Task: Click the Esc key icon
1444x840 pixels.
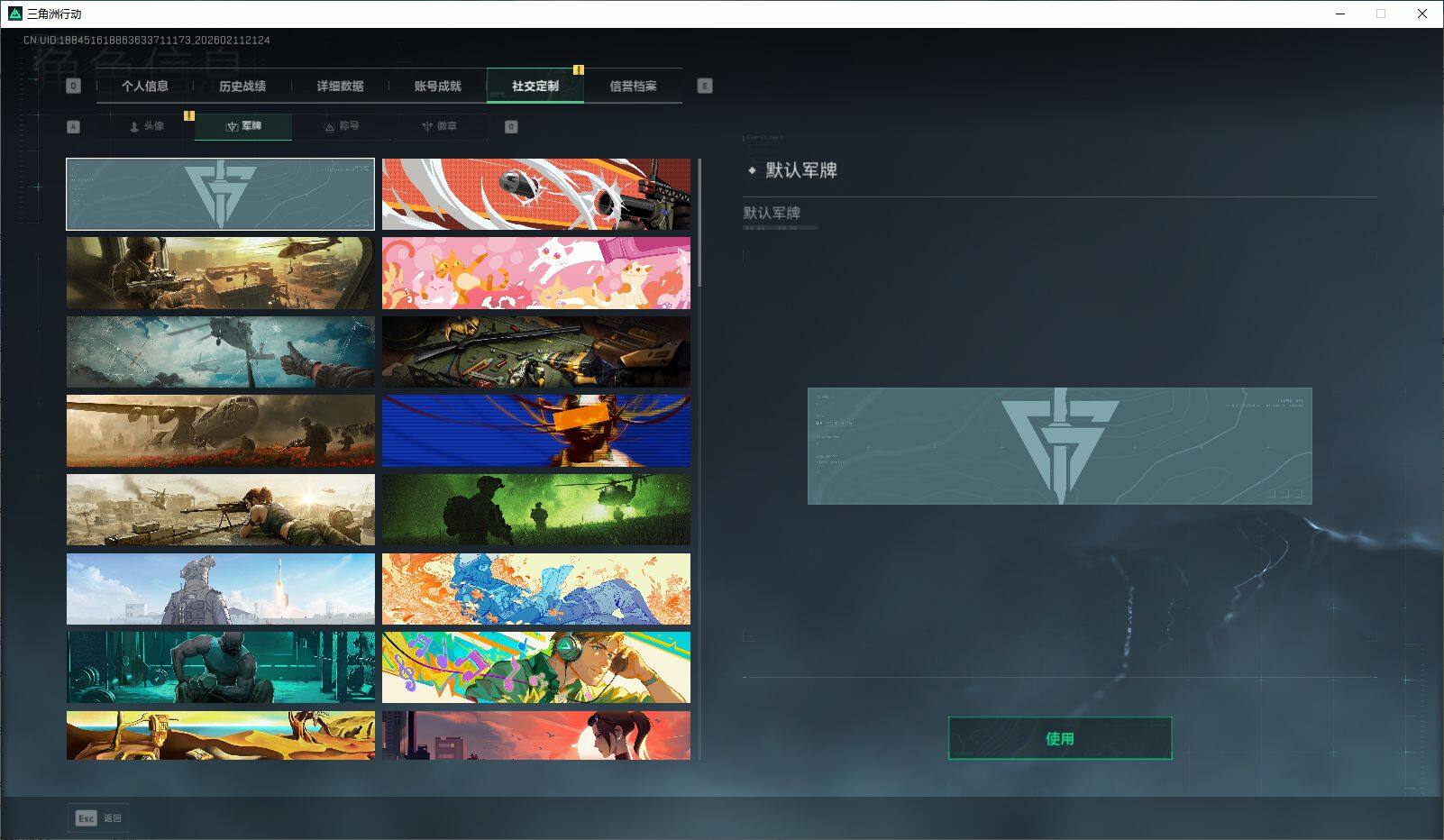Action: pyautogui.click(x=86, y=818)
